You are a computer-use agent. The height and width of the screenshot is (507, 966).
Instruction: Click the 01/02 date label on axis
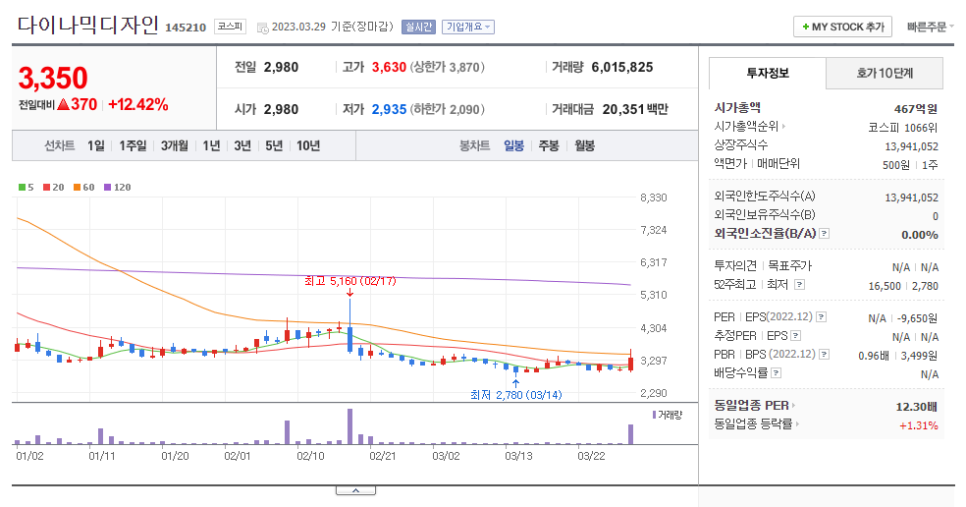coord(30,456)
